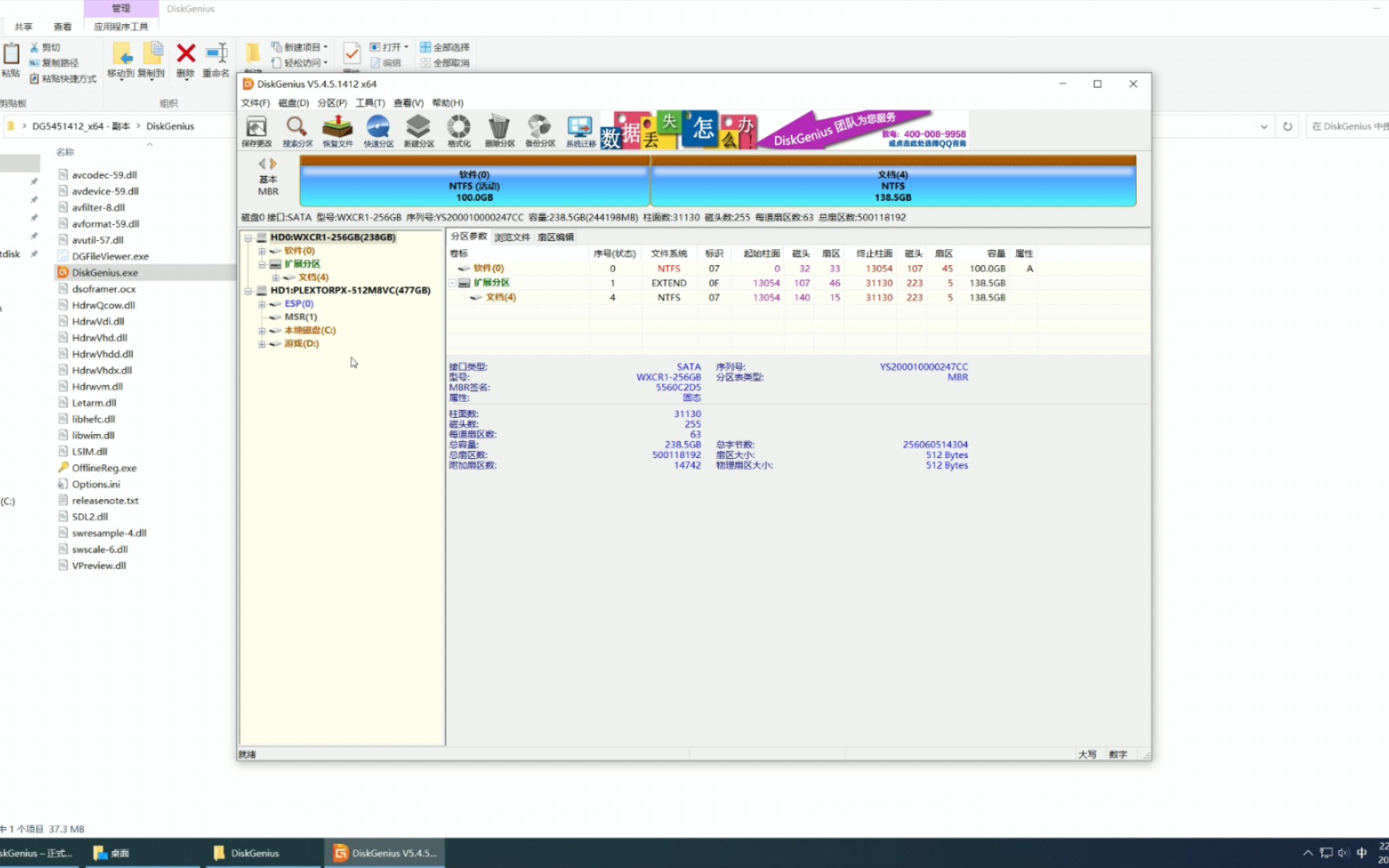Screen dimensions: 1389x868
Task: Click 全部选择 (Select all) in Explorer ribbon
Action: [445, 47]
